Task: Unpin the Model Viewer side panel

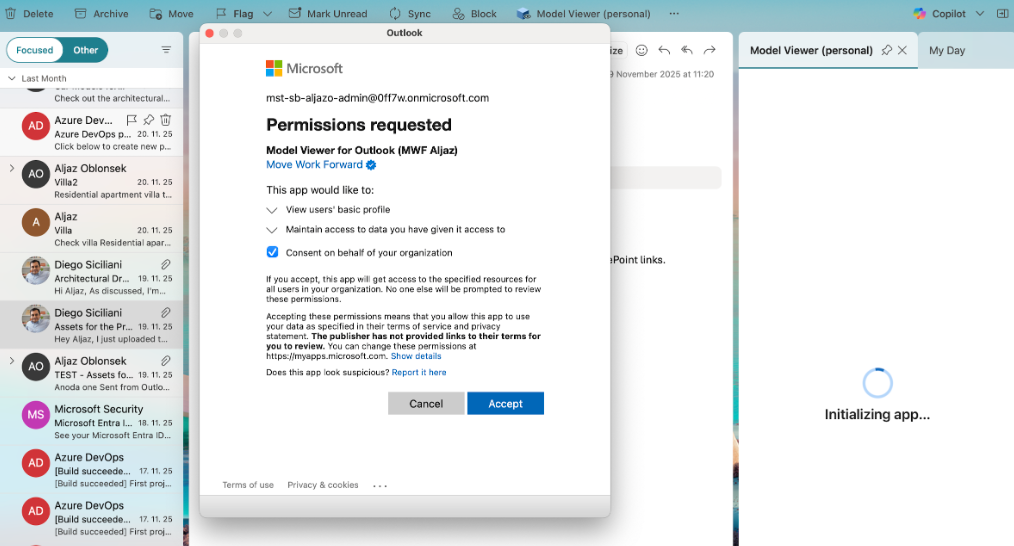Action: click(886, 50)
